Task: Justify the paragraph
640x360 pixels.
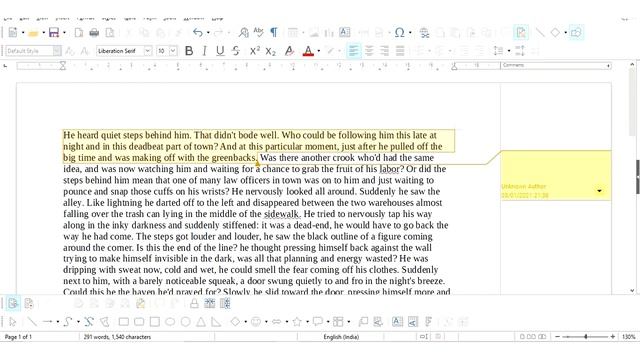Action: point(400,51)
